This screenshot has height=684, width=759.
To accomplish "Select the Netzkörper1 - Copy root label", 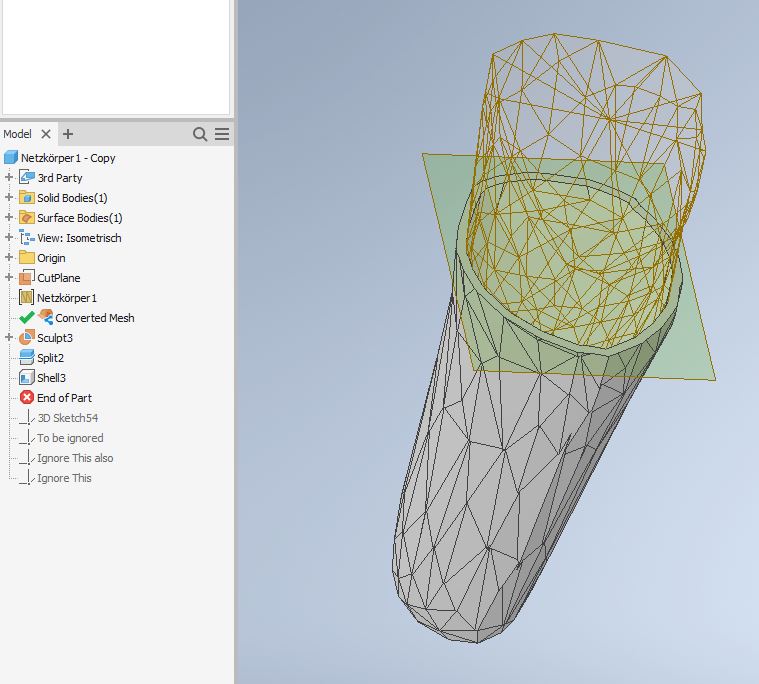I will coord(68,158).
